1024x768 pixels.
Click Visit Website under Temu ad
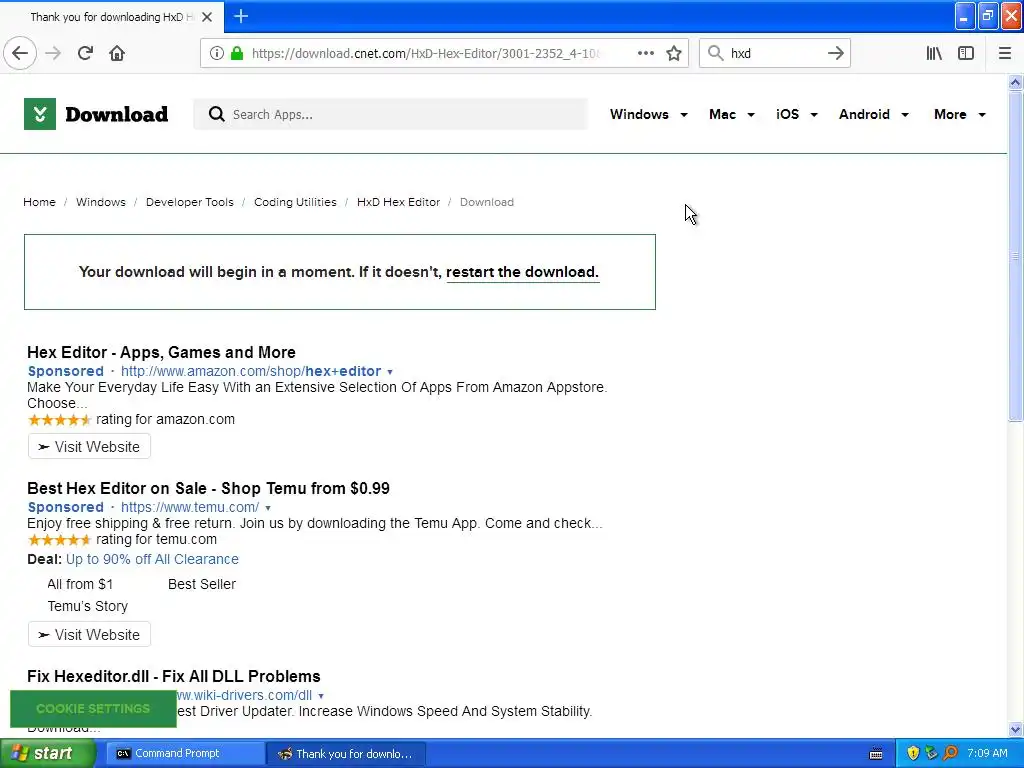[x=89, y=635]
